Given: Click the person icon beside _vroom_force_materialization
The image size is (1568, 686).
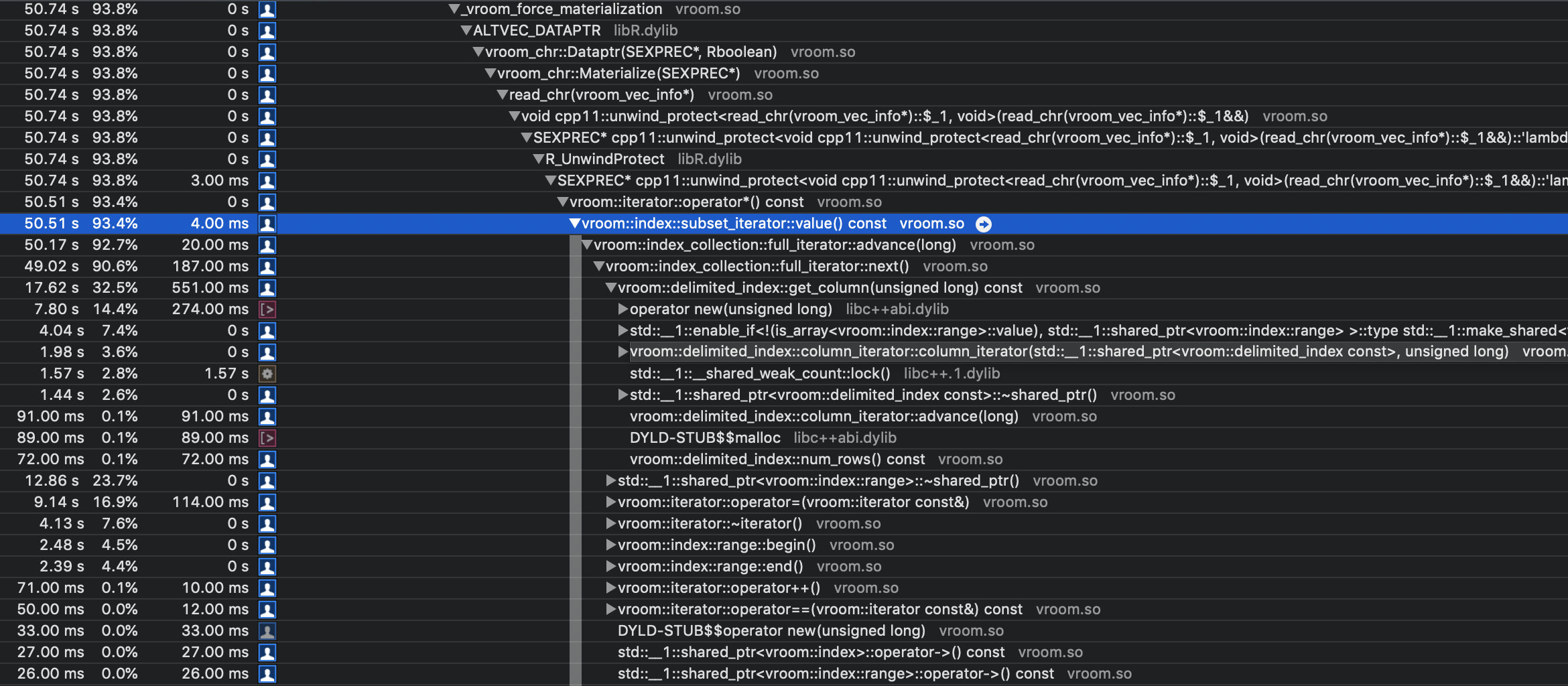Looking at the screenshot, I should click(x=267, y=9).
